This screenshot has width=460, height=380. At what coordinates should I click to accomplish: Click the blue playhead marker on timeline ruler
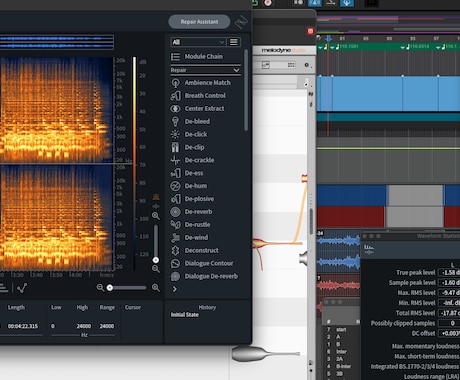tap(328, 39)
